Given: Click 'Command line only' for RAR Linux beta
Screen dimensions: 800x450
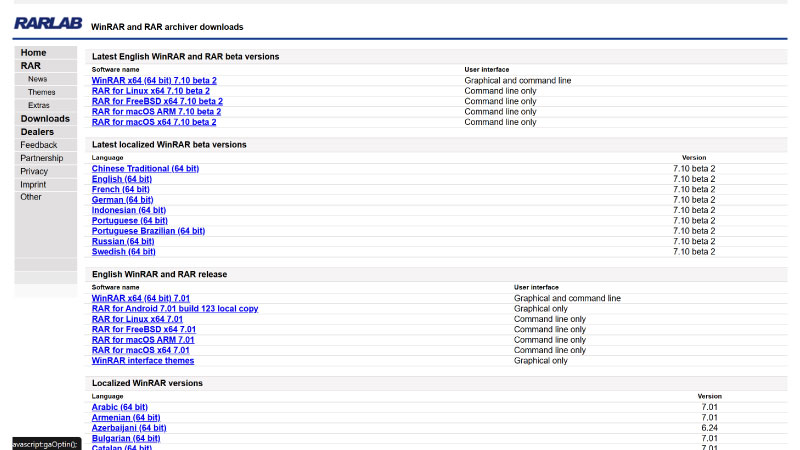Looking at the screenshot, I should tap(501, 91).
